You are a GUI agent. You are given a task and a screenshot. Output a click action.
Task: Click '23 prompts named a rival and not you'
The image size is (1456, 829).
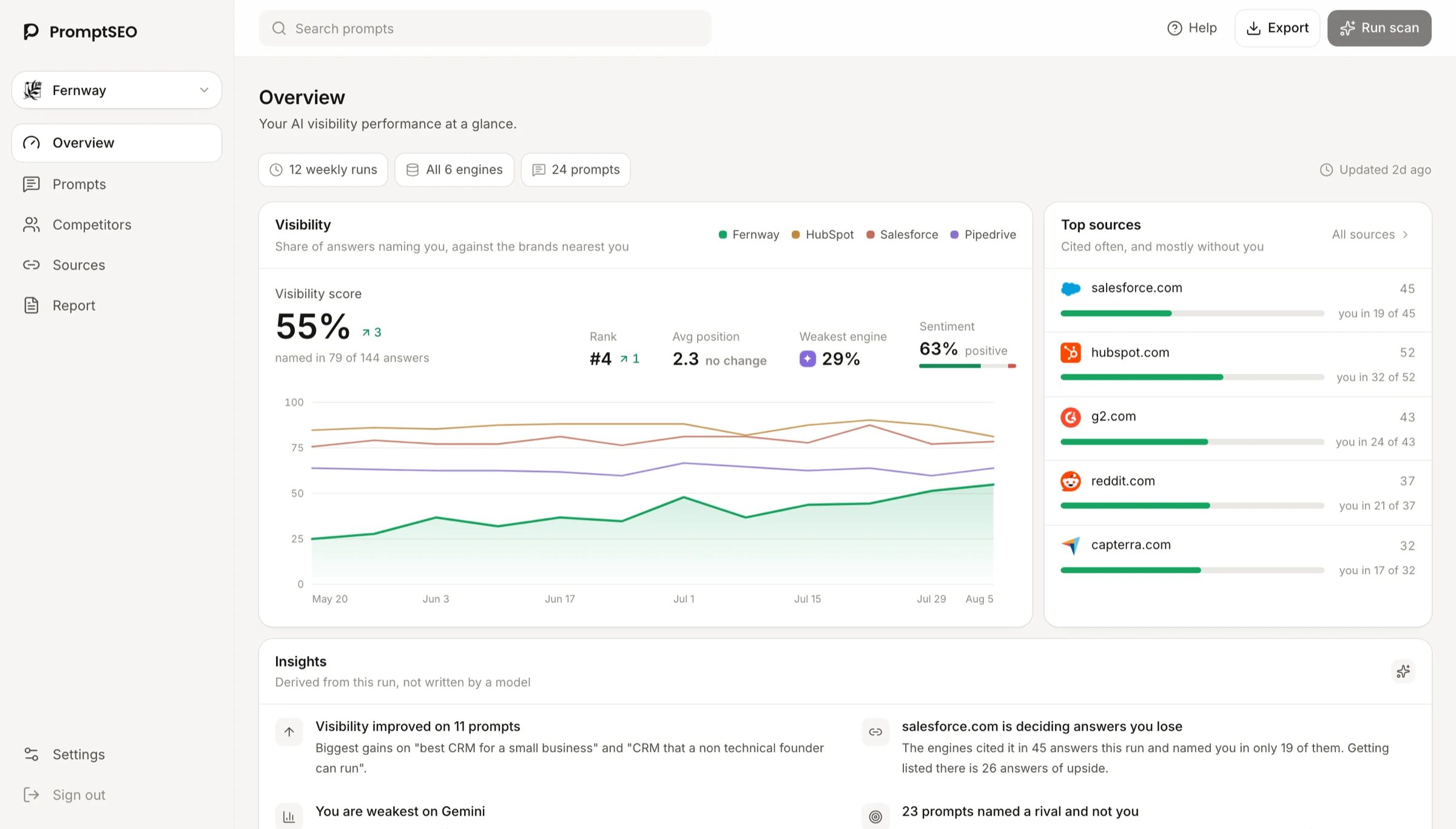coord(1020,811)
